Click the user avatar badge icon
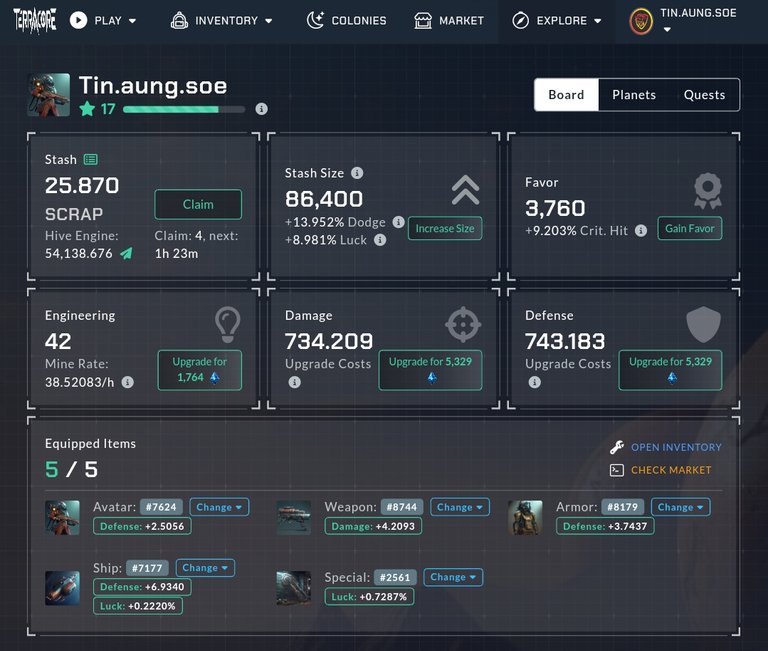 641,22
